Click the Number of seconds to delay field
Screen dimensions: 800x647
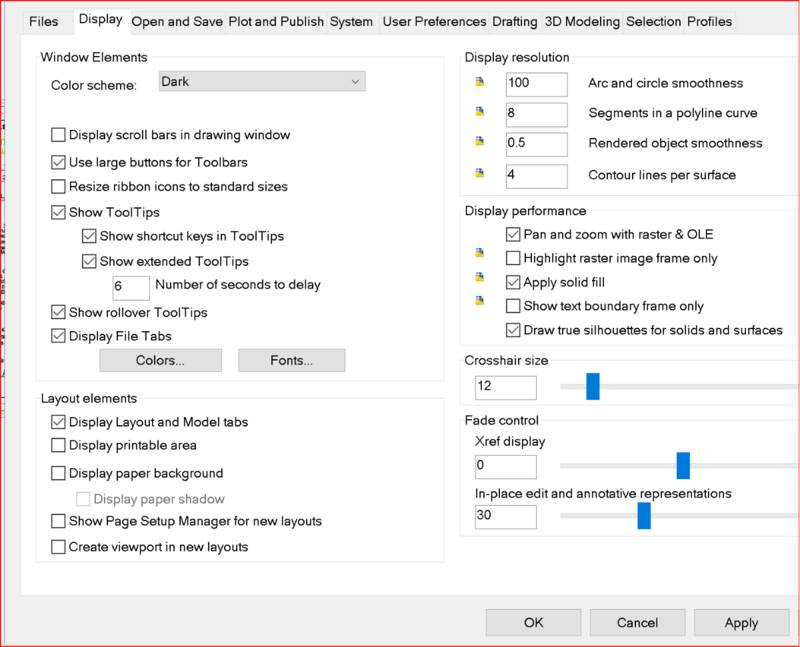(131, 285)
